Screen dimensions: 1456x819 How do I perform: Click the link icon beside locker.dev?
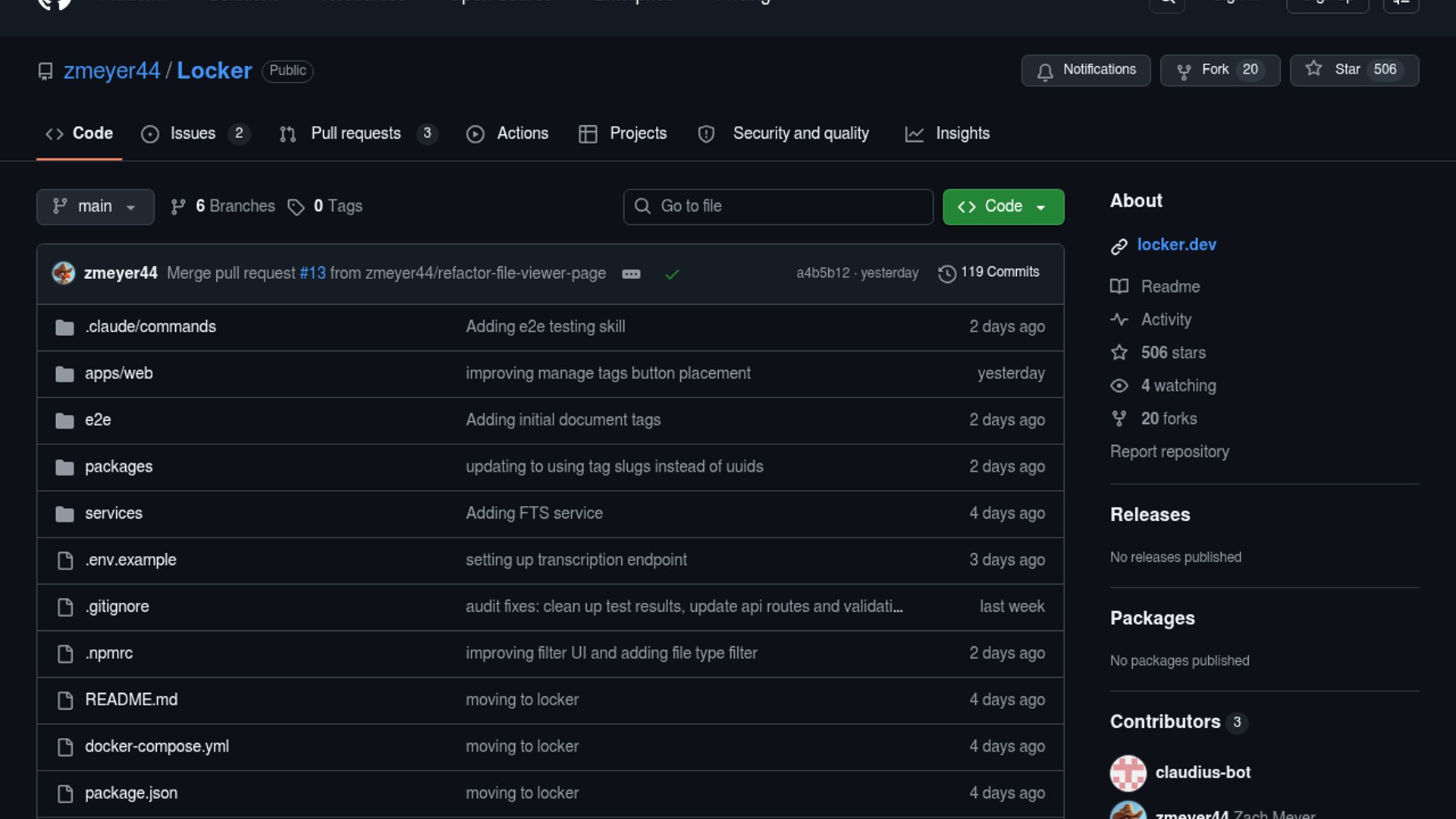click(1119, 246)
